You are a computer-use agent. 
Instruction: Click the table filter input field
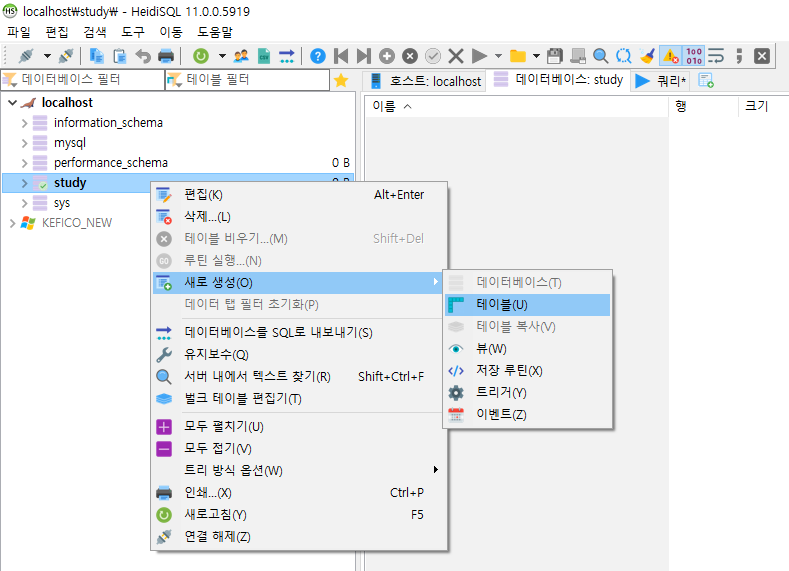(248, 80)
